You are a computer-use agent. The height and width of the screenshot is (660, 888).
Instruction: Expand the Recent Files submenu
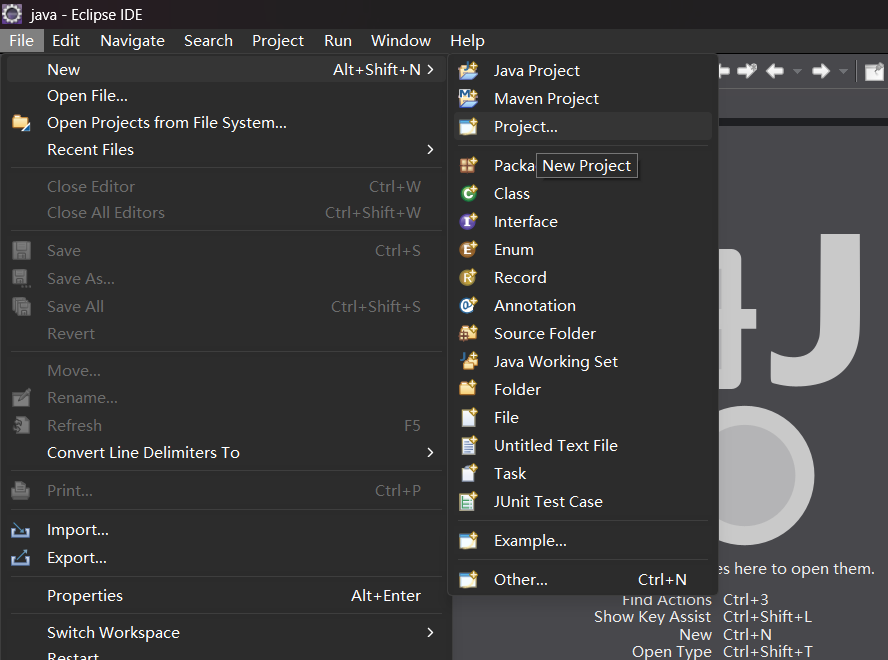click(430, 150)
